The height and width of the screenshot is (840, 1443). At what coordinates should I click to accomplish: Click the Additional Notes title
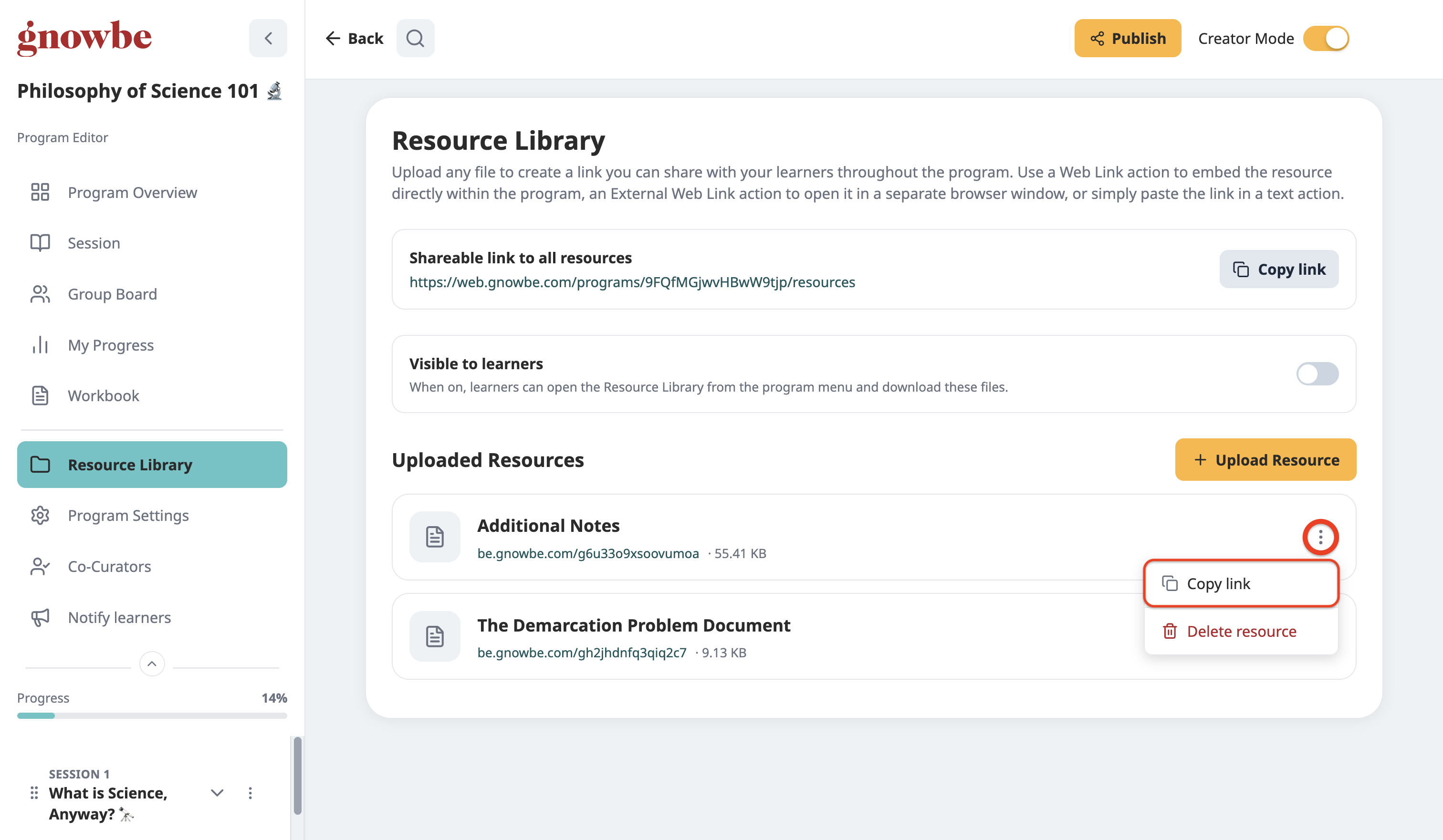pyautogui.click(x=549, y=525)
